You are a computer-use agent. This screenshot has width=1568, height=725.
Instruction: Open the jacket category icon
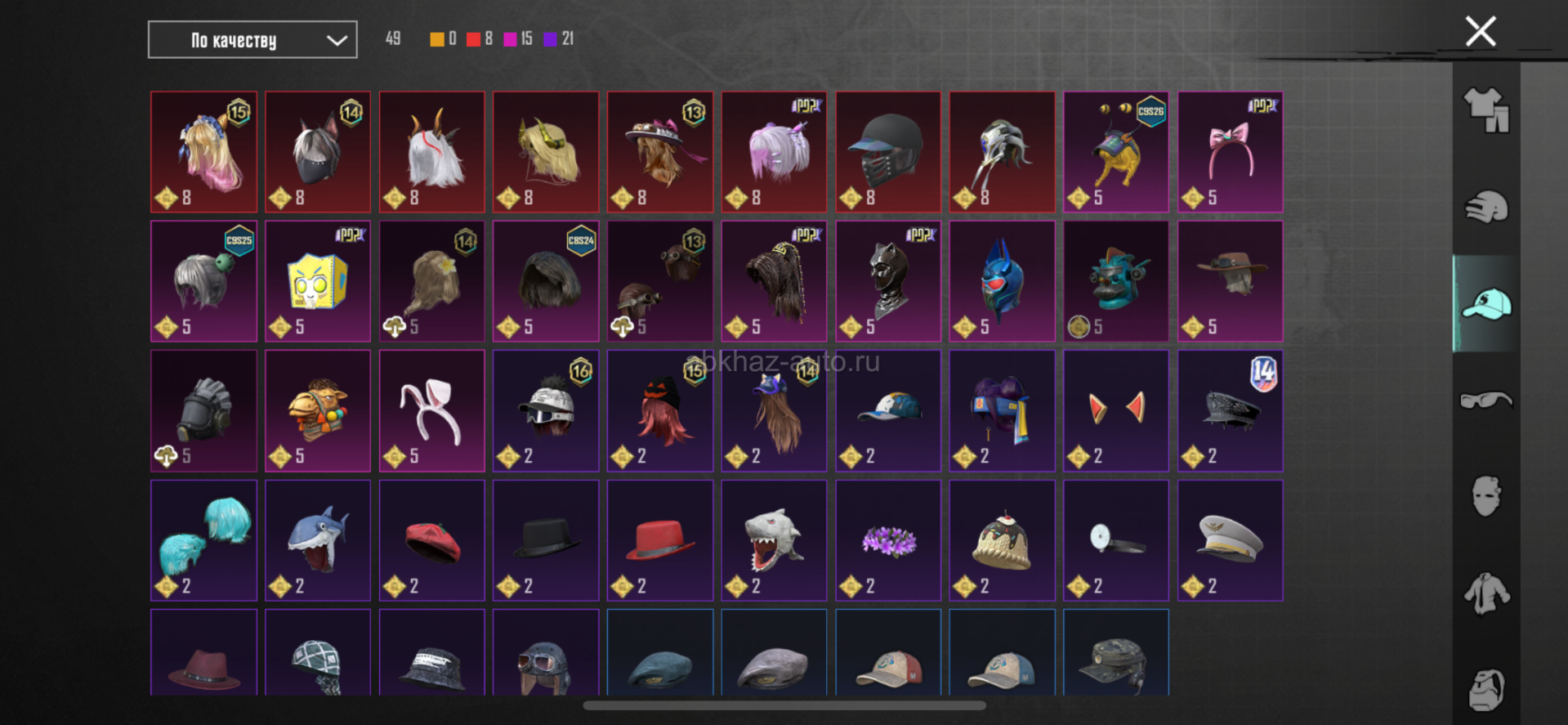point(1486,593)
